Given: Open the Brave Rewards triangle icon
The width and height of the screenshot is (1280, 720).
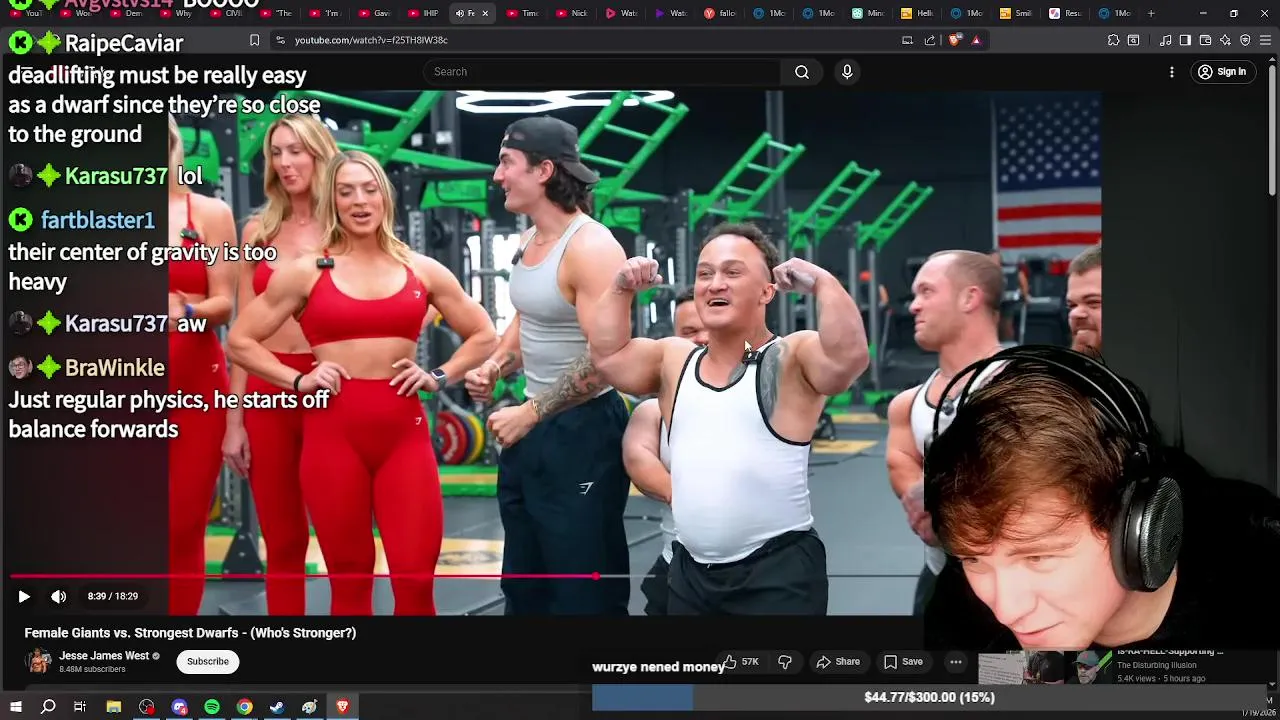Looking at the screenshot, I should (976, 40).
